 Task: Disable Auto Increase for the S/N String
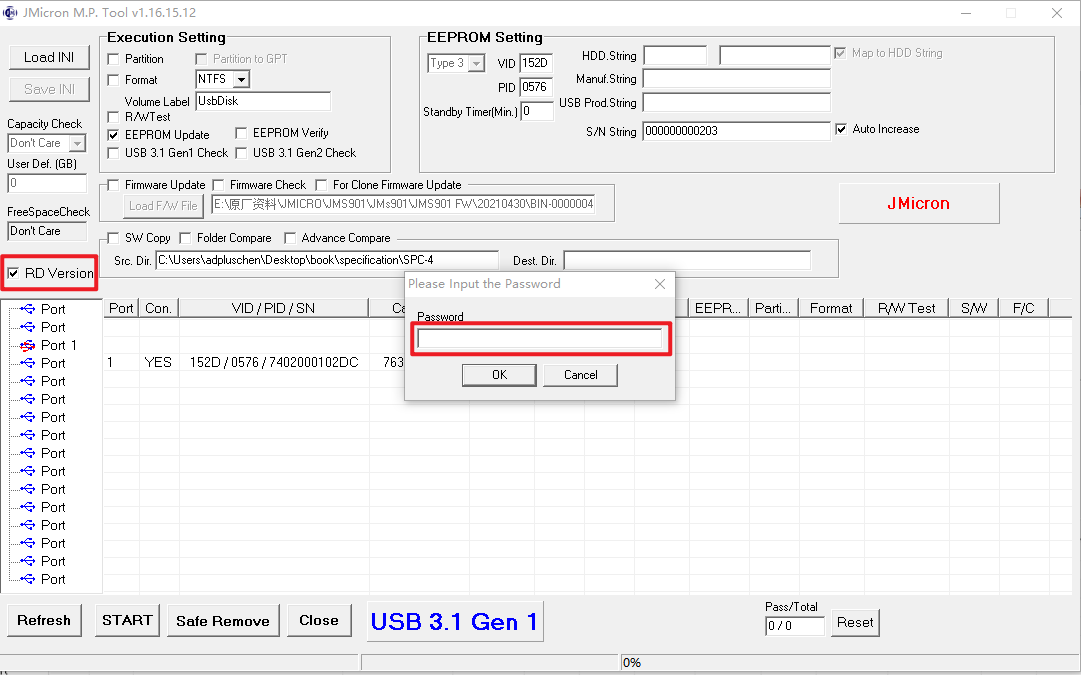841,129
